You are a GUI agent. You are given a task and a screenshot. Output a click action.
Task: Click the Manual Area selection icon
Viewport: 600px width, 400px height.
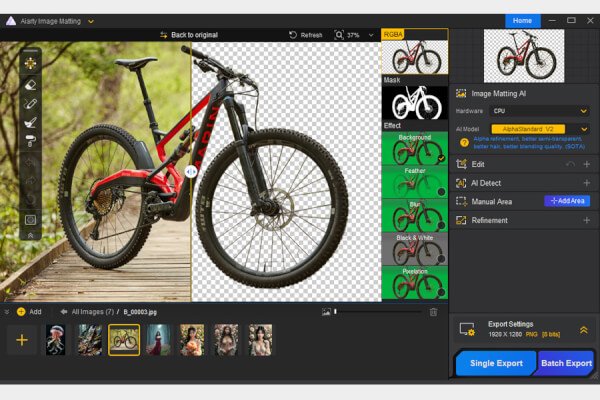coord(461,201)
